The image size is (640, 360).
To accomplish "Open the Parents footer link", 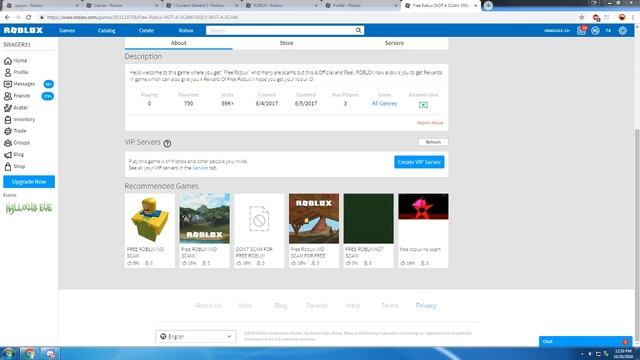I will coord(317,306).
